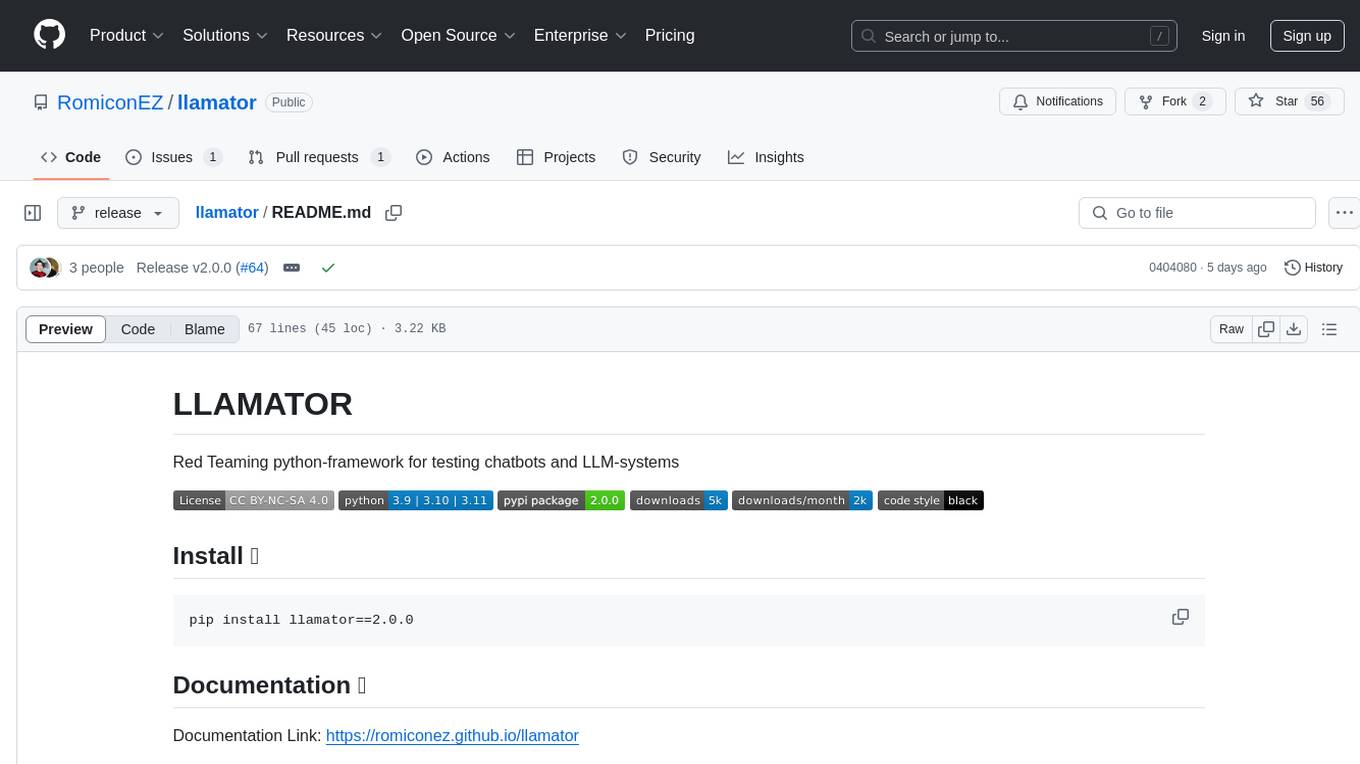Screen dimensions: 1360x764
Task: Open the Pricing page
Action: pyautogui.click(x=670, y=35)
